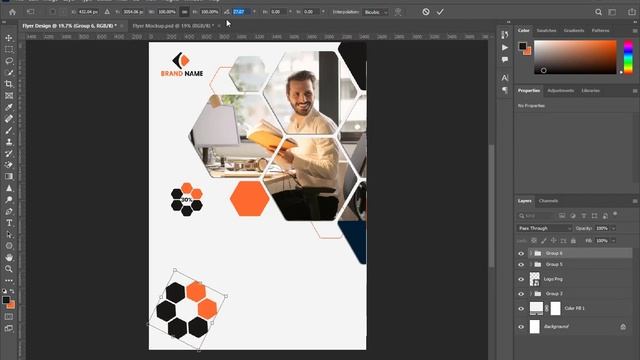Open the Color panel flyout menu
The image size is (640, 360).
click(x=635, y=31)
